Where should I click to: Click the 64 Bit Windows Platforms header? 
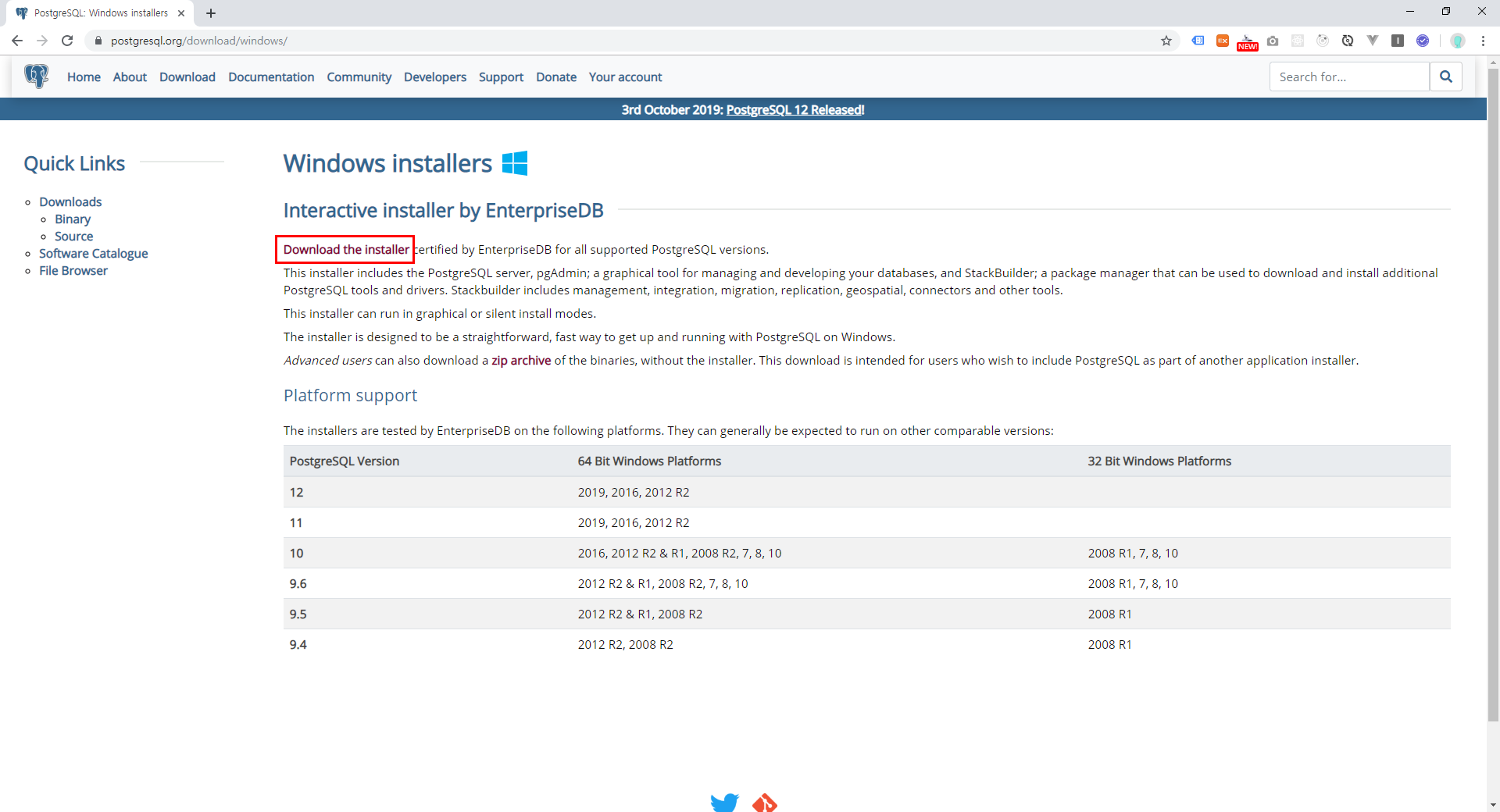pyautogui.click(x=649, y=461)
